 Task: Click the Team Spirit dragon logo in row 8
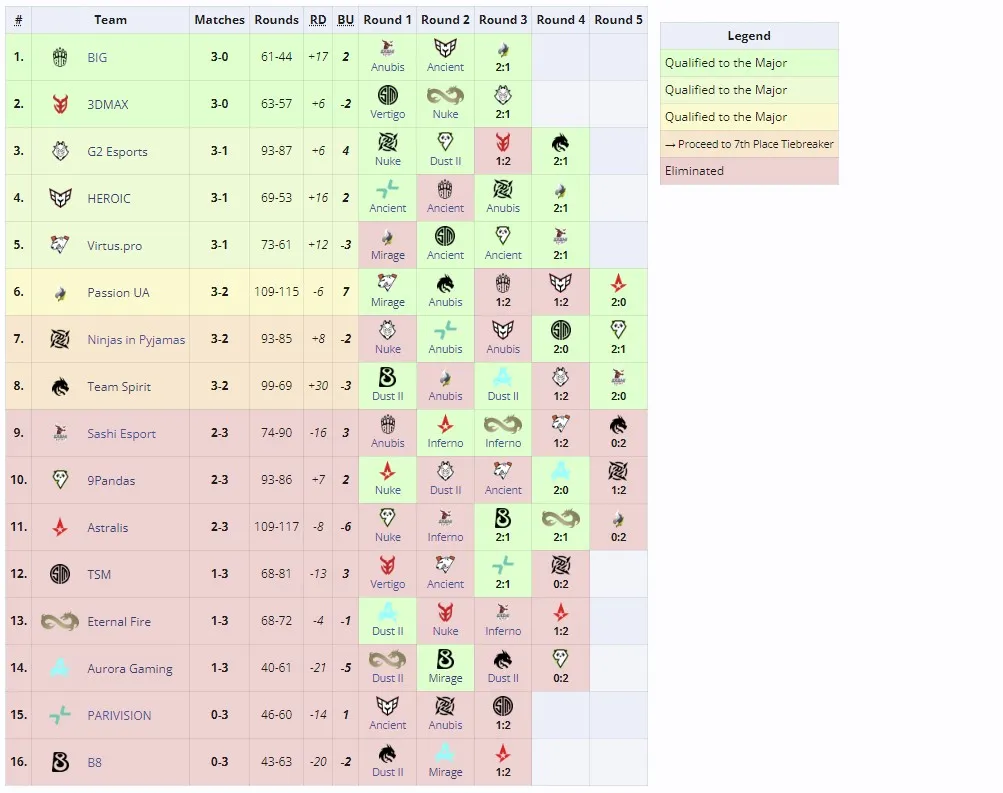[x=59, y=386]
